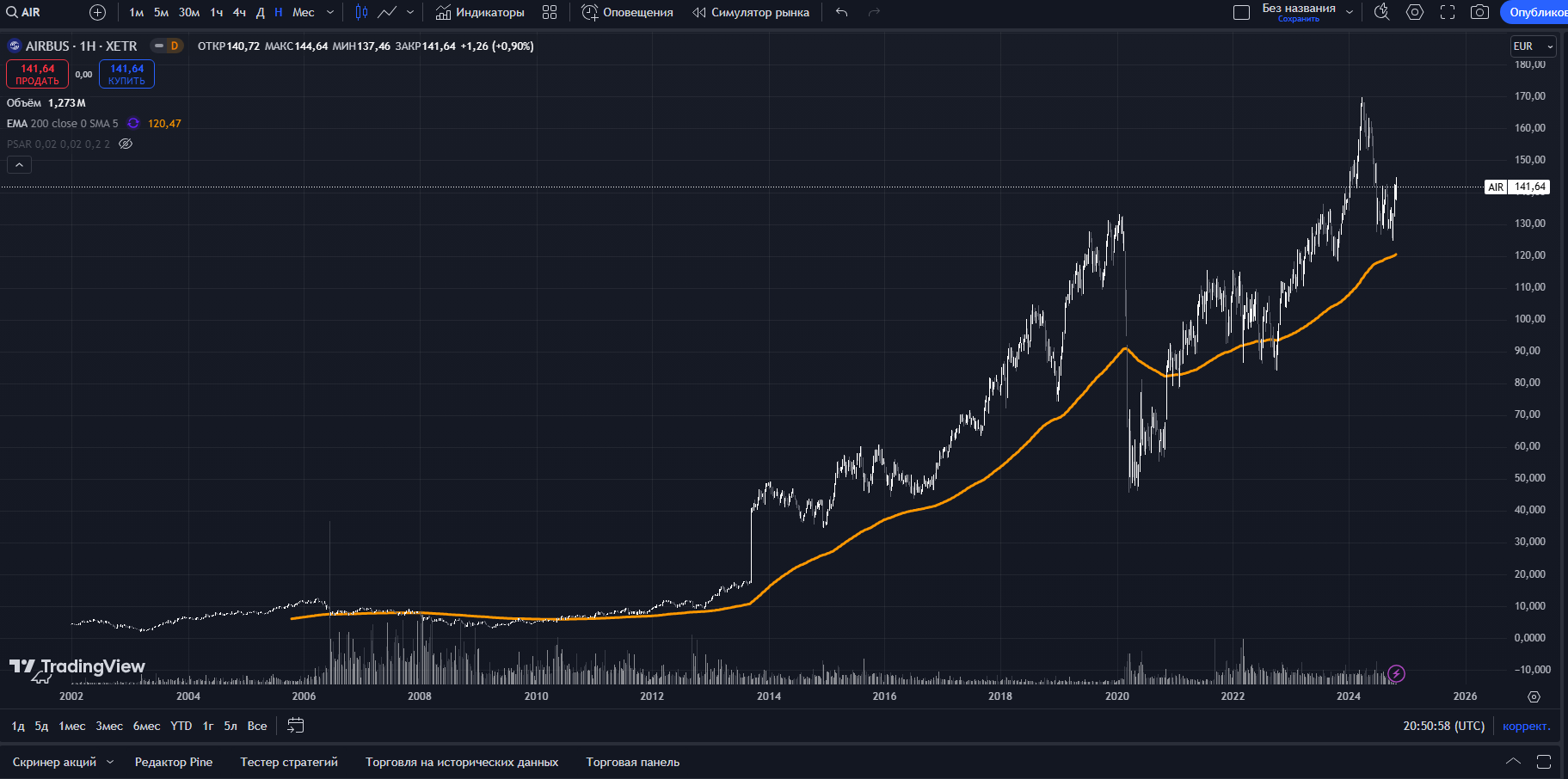
Task: Select the 5м timeframe
Action: 161,12
